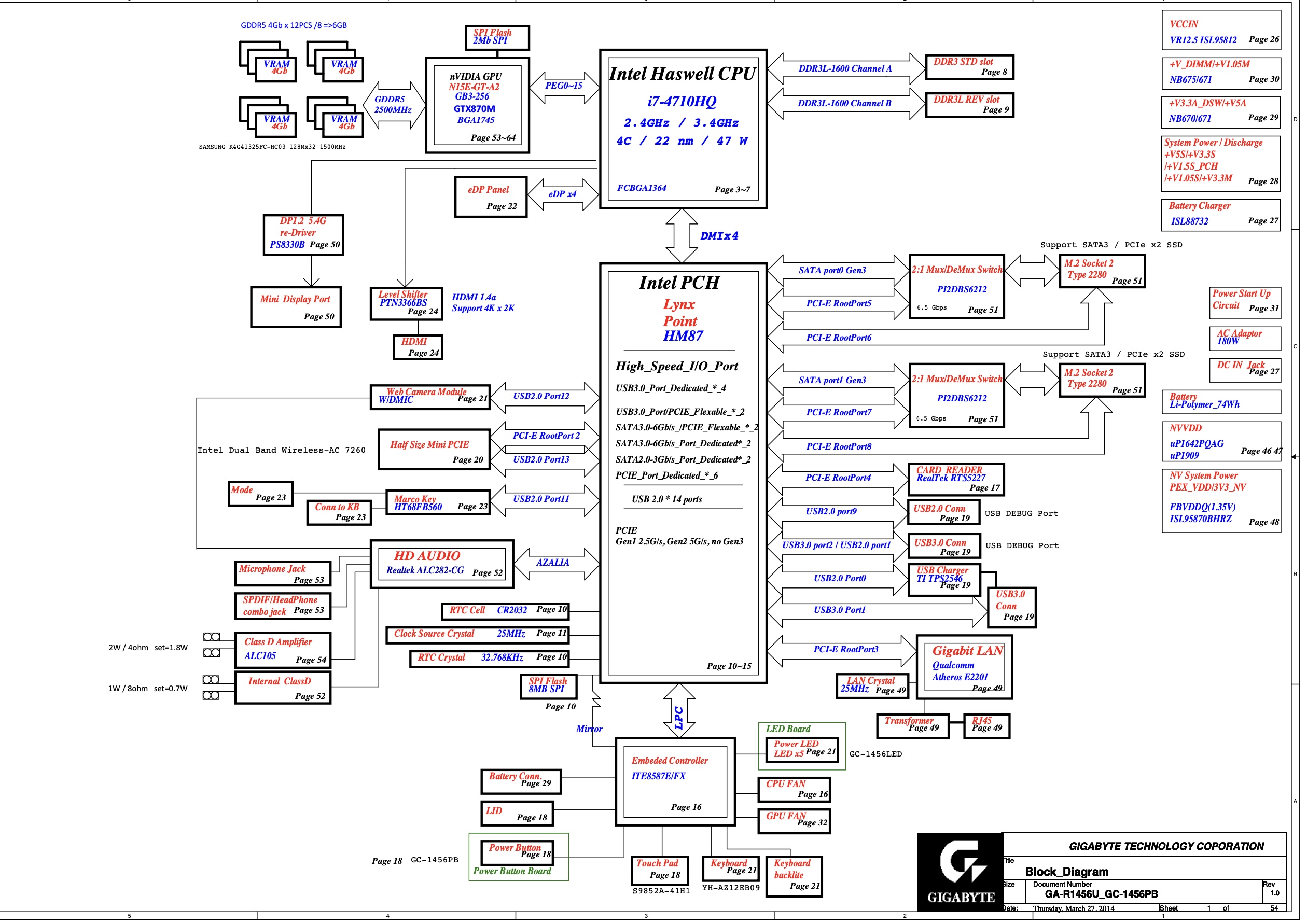
Task: Select the nVIDIA GPU GTX870M block
Action: click(x=477, y=105)
